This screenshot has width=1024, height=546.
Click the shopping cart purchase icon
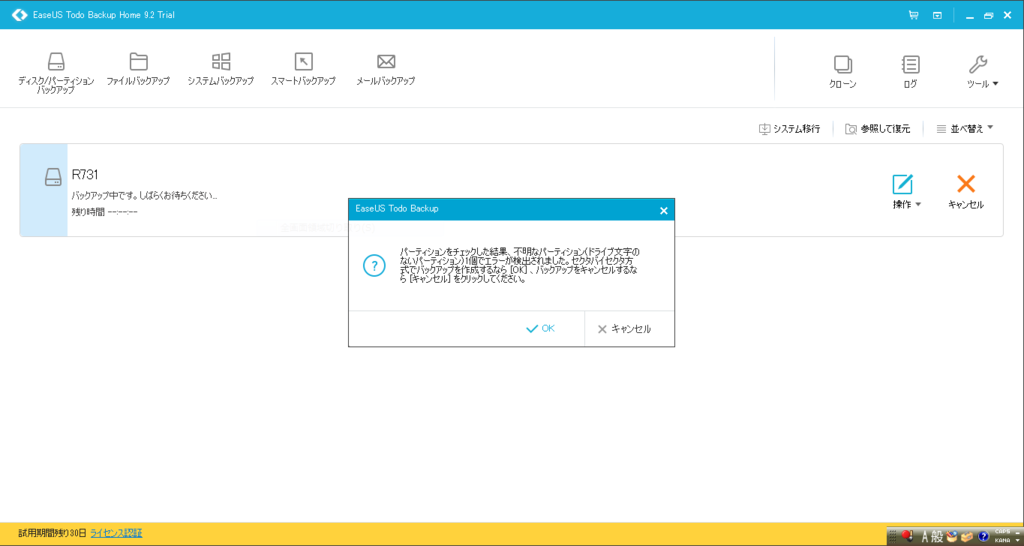913,15
